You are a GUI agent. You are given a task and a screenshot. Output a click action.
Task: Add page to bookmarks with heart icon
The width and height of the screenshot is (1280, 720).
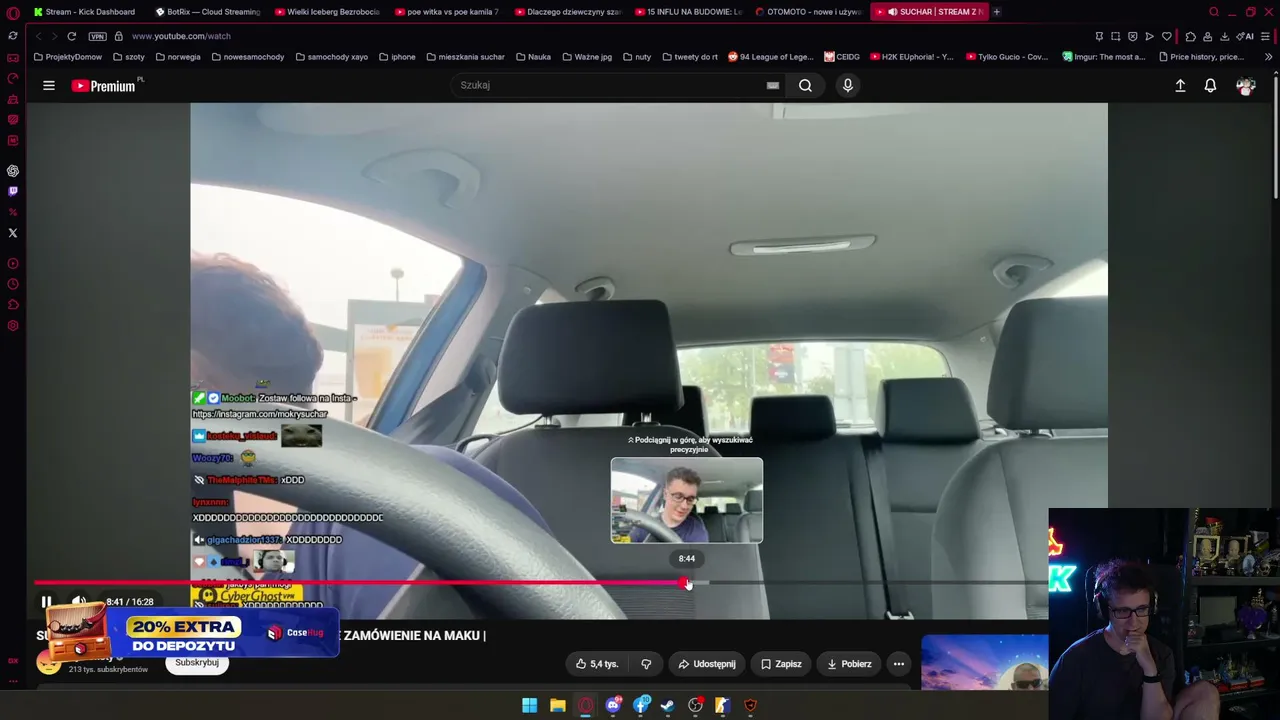point(1167,36)
